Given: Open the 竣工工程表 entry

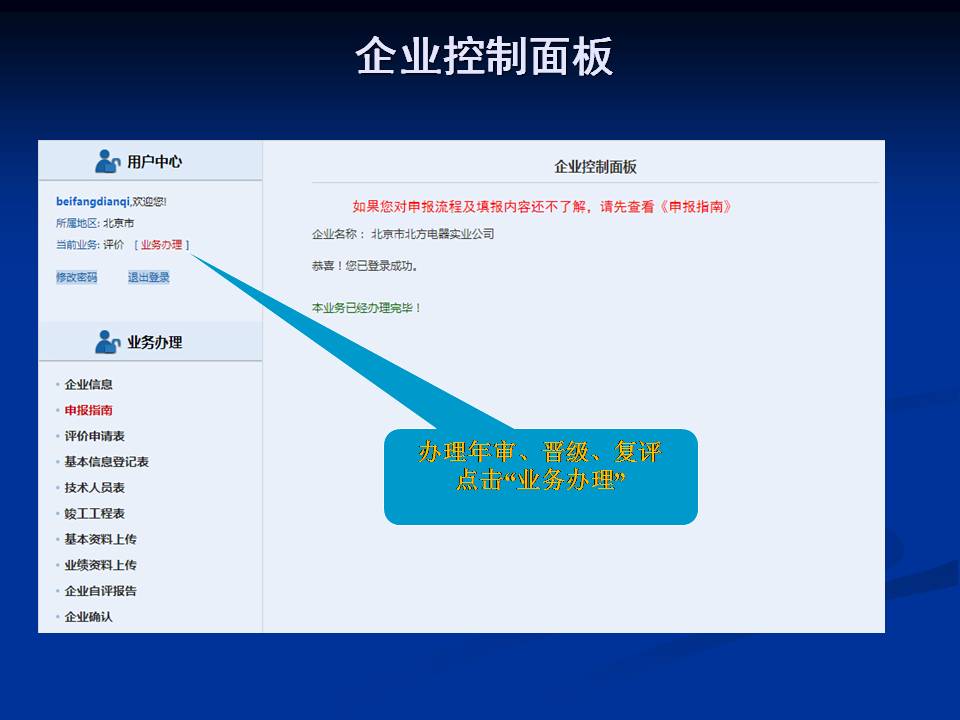Looking at the screenshot, I should [95, 513].
